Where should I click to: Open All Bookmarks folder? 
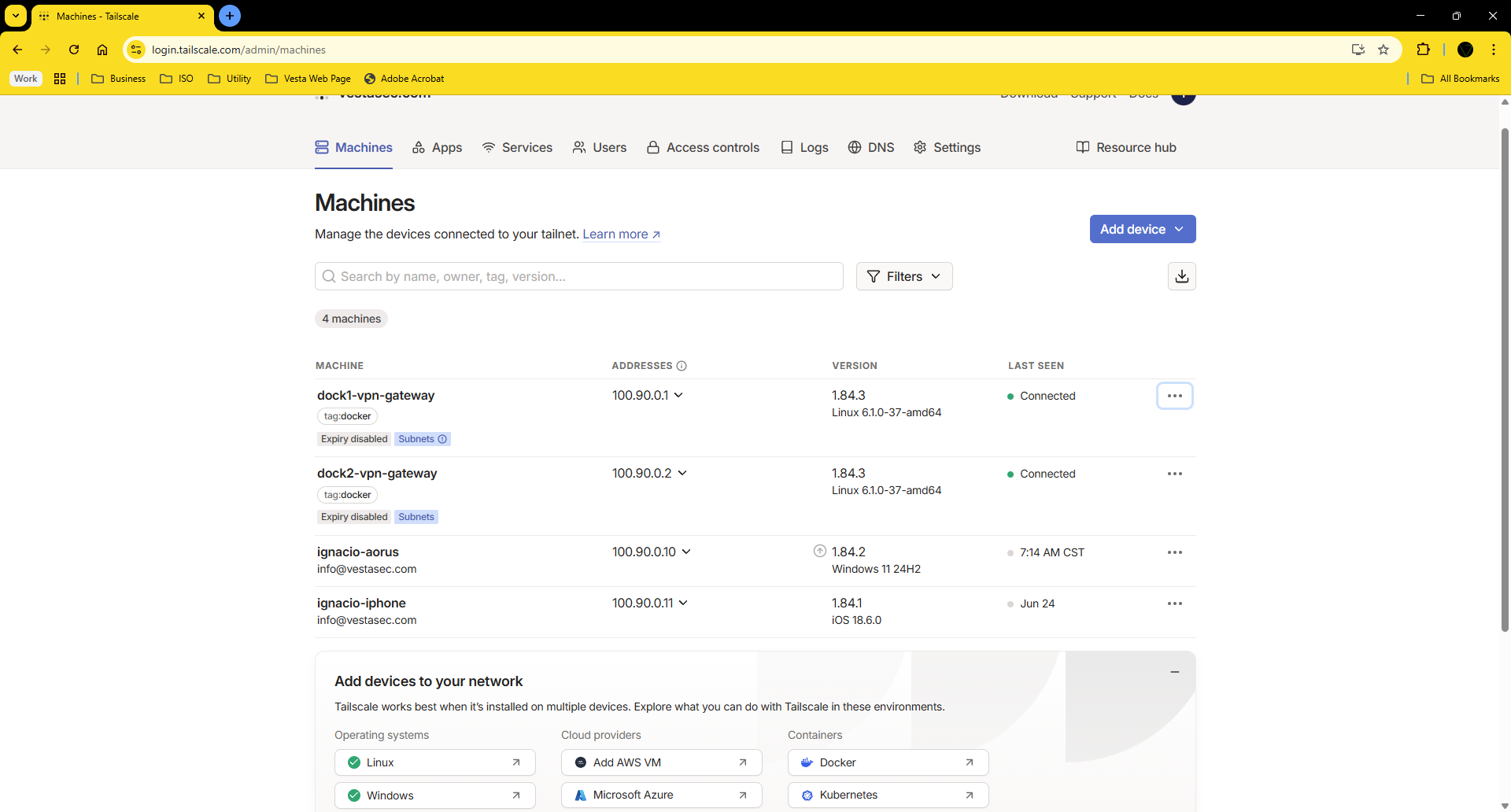click(1461, 79)
